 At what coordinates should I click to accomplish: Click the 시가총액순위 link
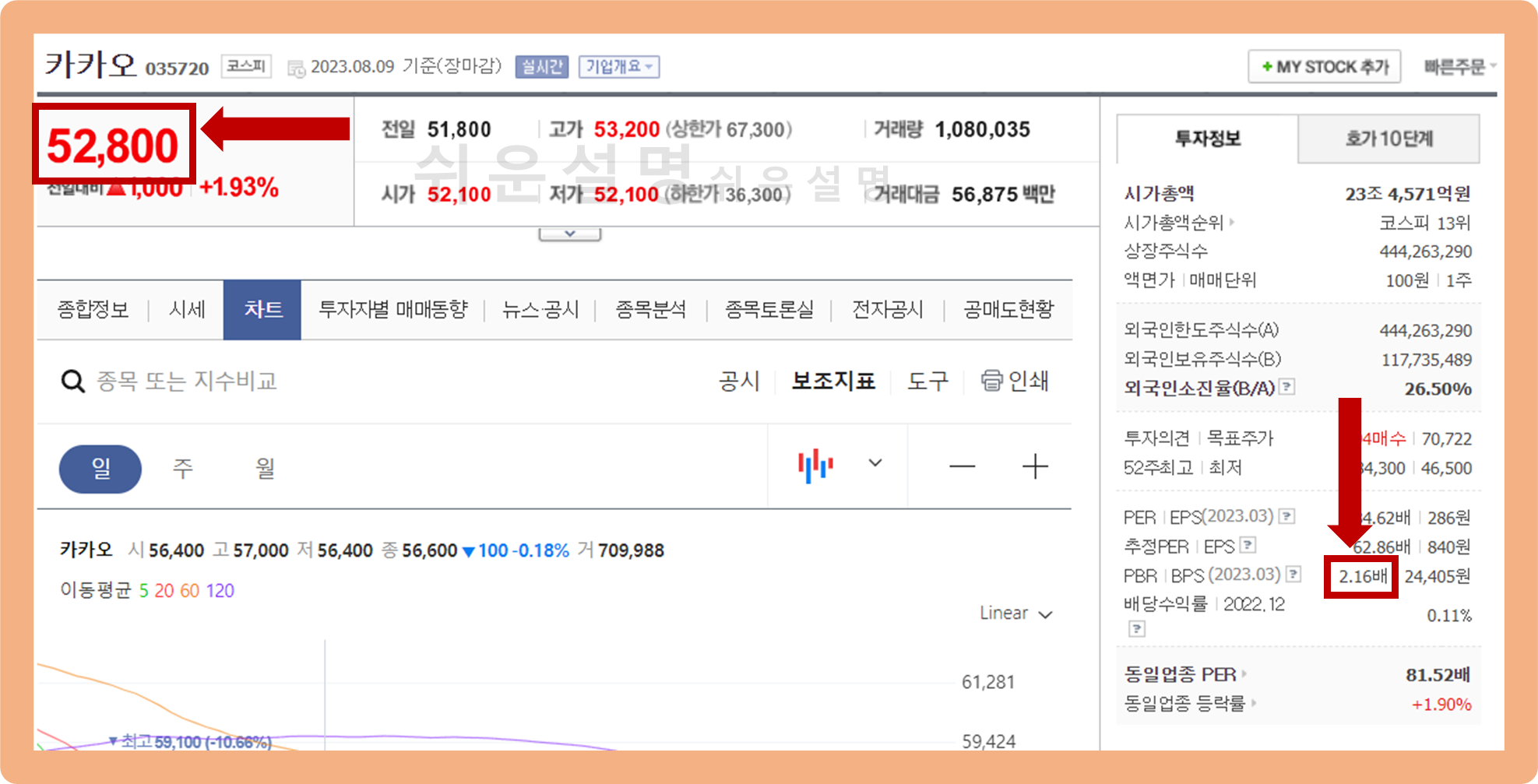(x=1174, y=223)
